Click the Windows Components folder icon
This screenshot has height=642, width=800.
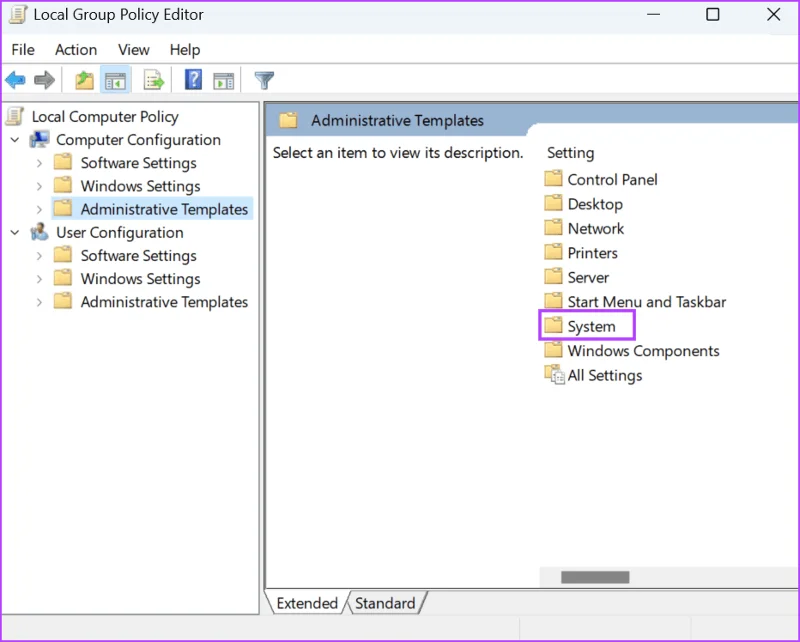(x=553, y=350)
